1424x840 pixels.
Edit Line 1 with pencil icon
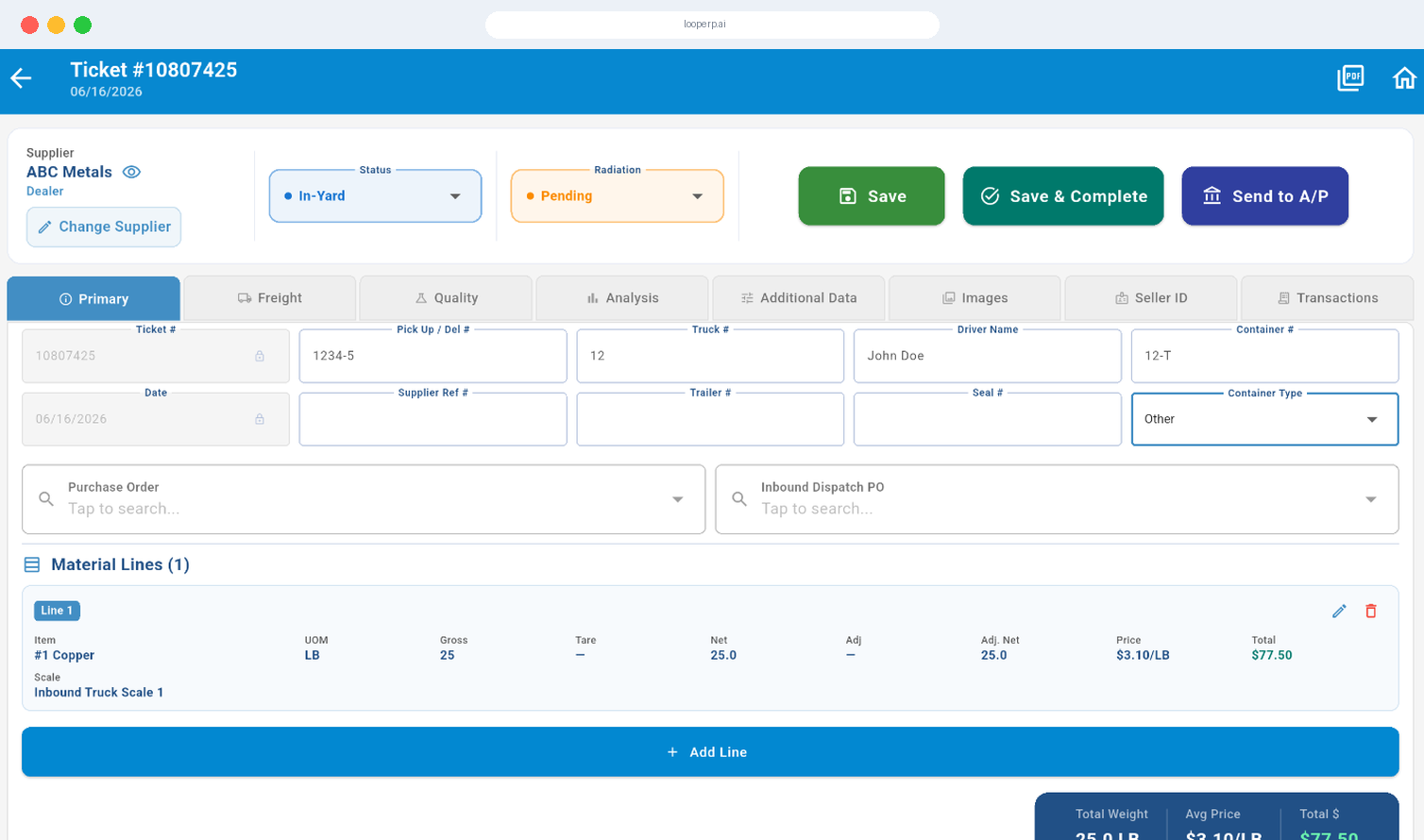coord(1339,611)
